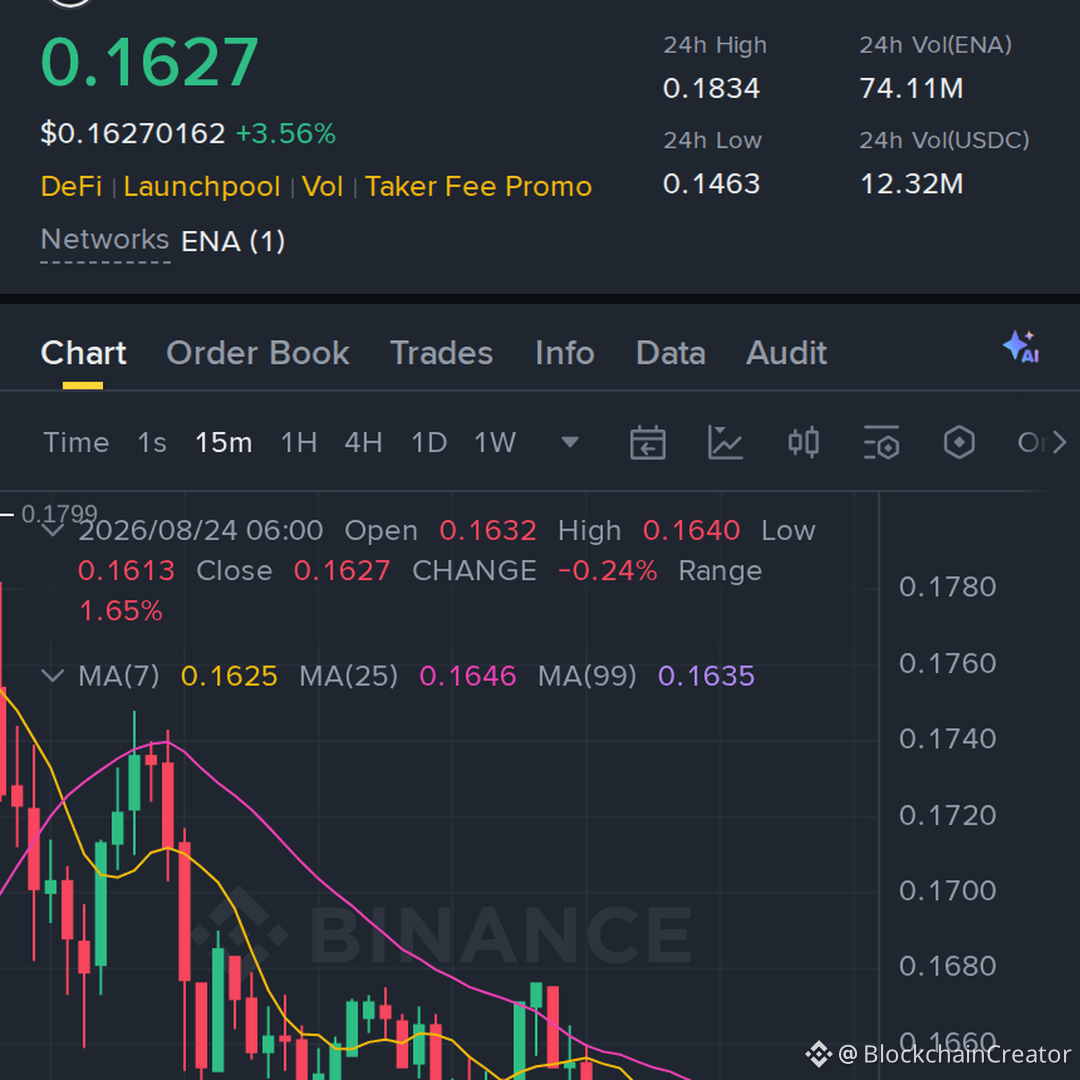
Task: Collapse the MA indicator legend chevron
Action: [53, 676]
